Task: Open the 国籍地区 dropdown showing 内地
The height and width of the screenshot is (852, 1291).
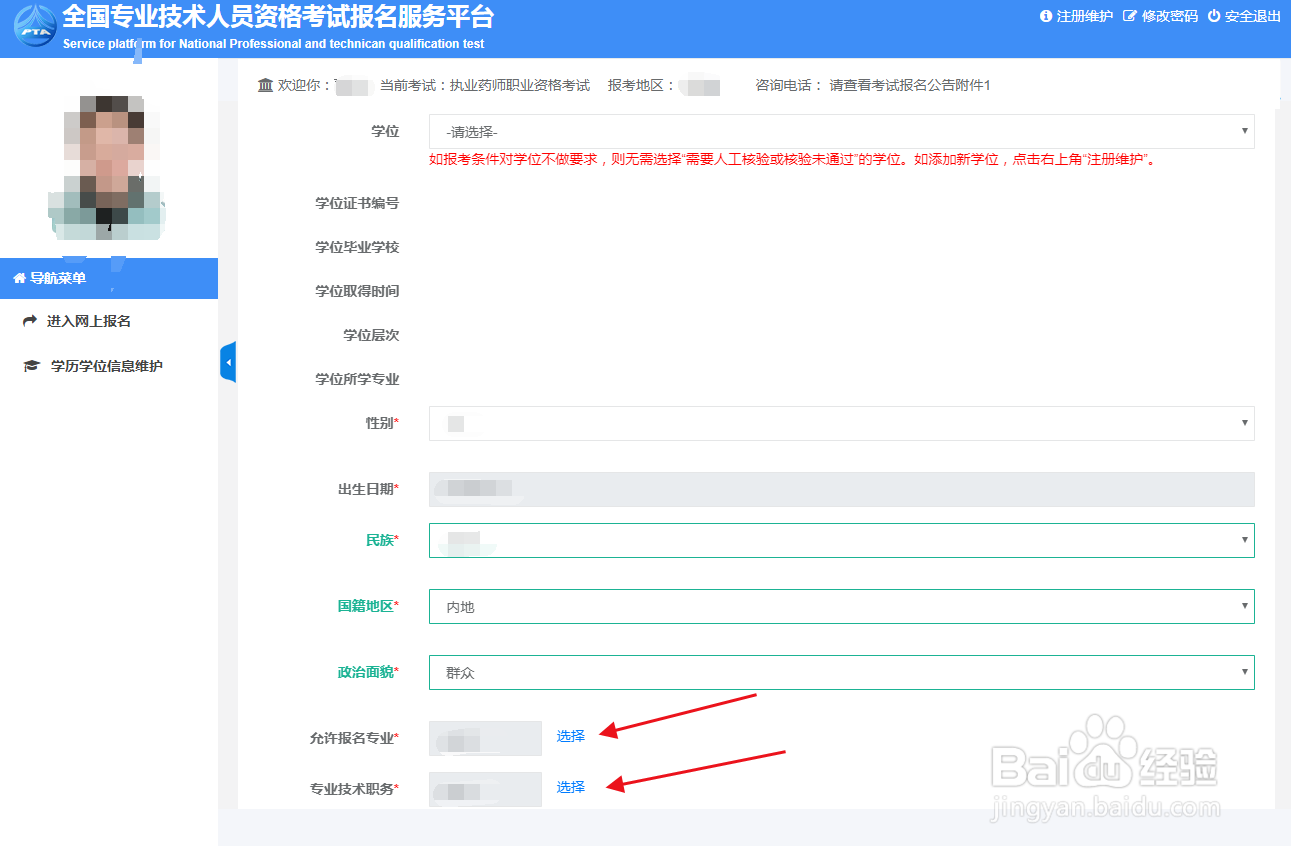Action: coord(840,606)
